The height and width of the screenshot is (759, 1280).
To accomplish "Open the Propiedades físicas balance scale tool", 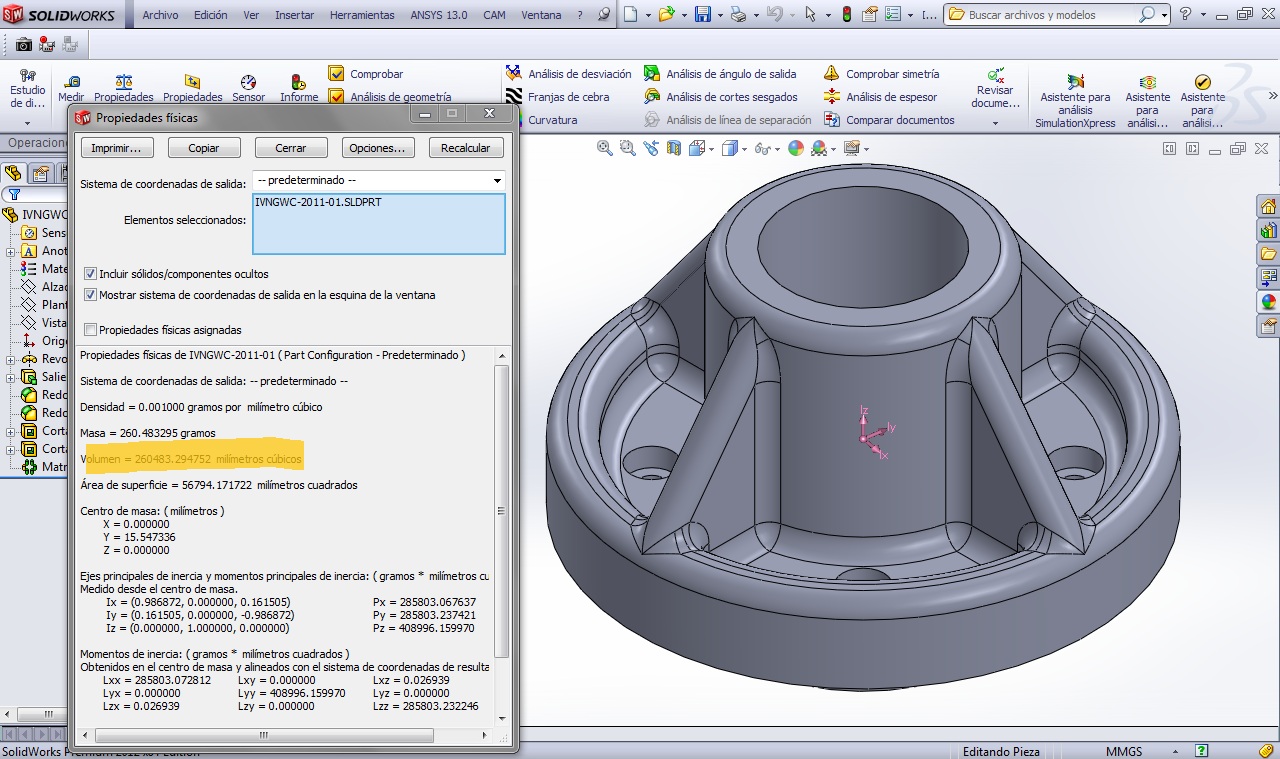I will (x=124, y=88).
